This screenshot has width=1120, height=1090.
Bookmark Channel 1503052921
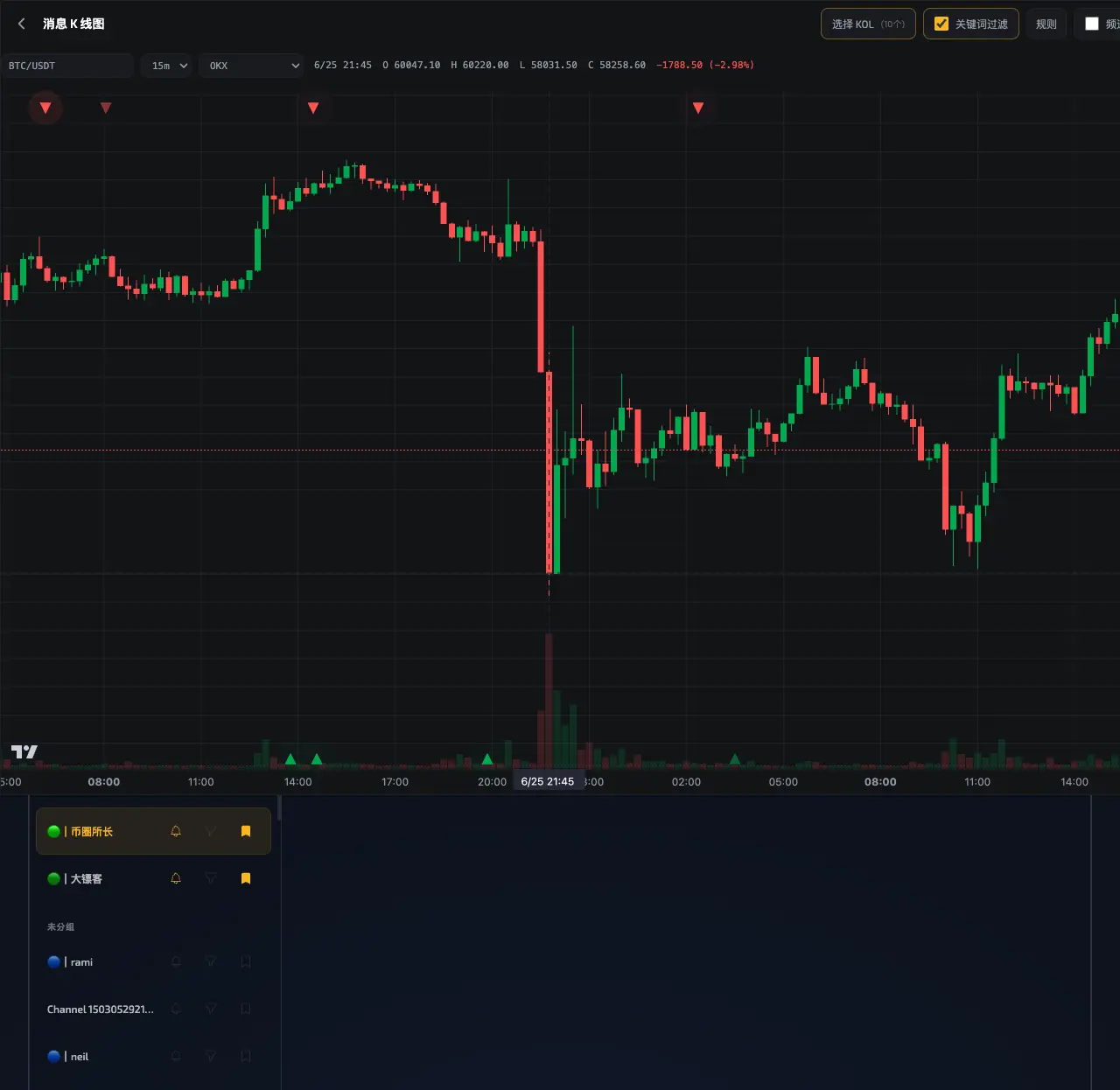point(246,1009)
